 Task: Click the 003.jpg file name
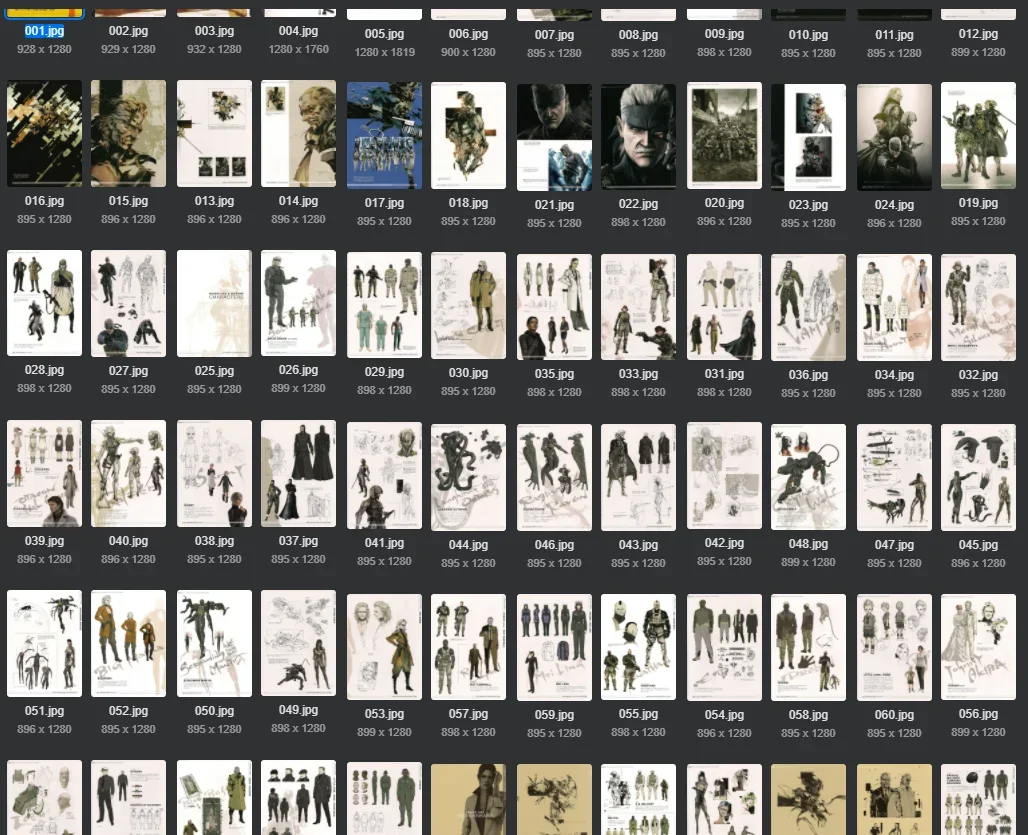214,31
